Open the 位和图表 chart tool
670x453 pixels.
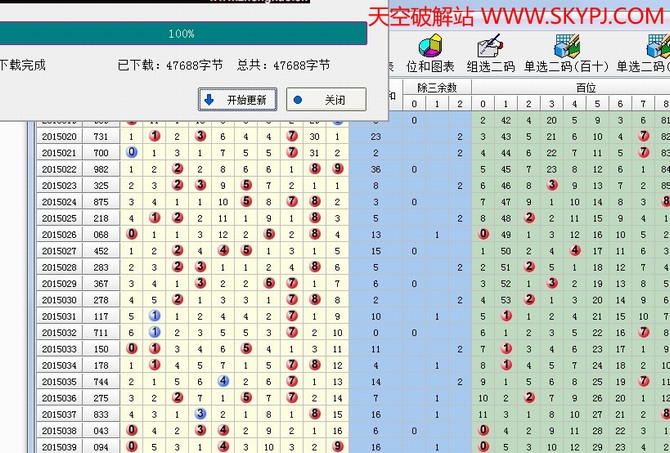(x=430, y=54)
